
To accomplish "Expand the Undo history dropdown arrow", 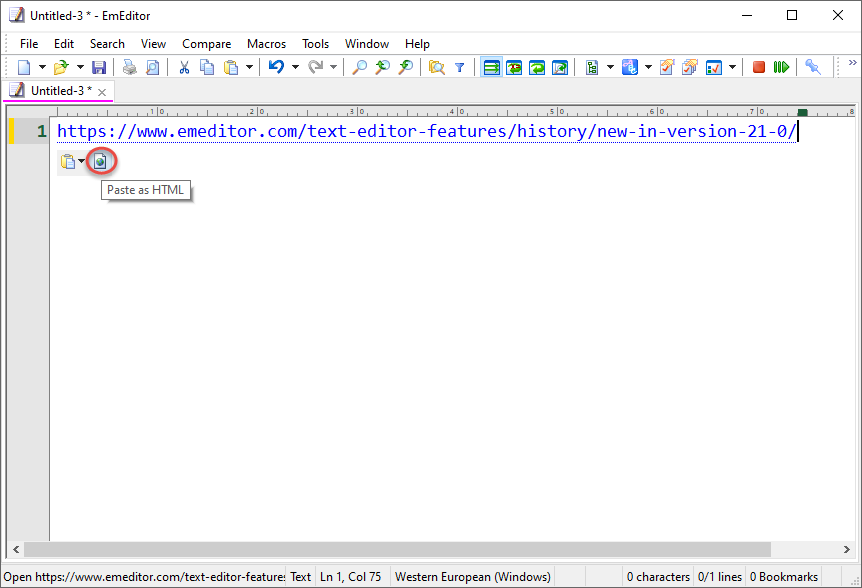I will tap(295, 67).
